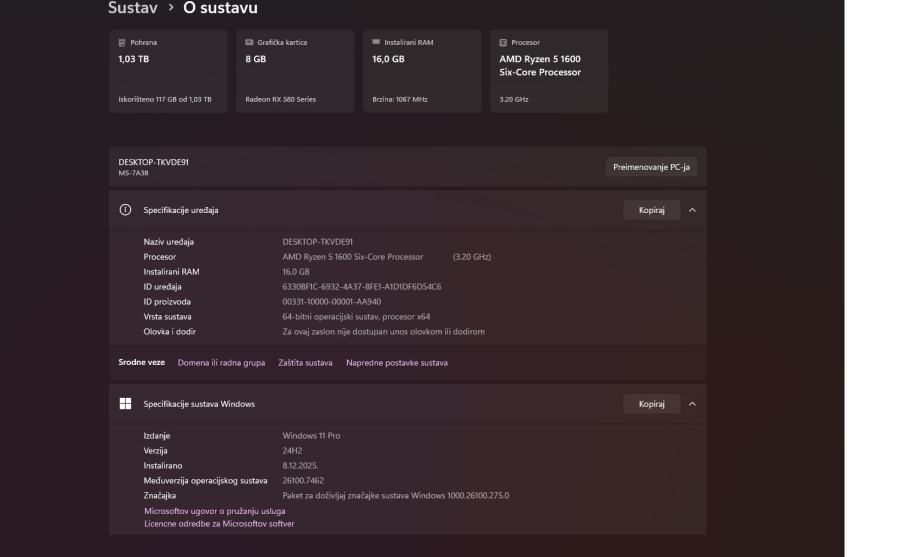This screenshot has width=920, height=557.
Task: Rename the PC with Preimenovanje PC-ja button
Action: [651, 167]
